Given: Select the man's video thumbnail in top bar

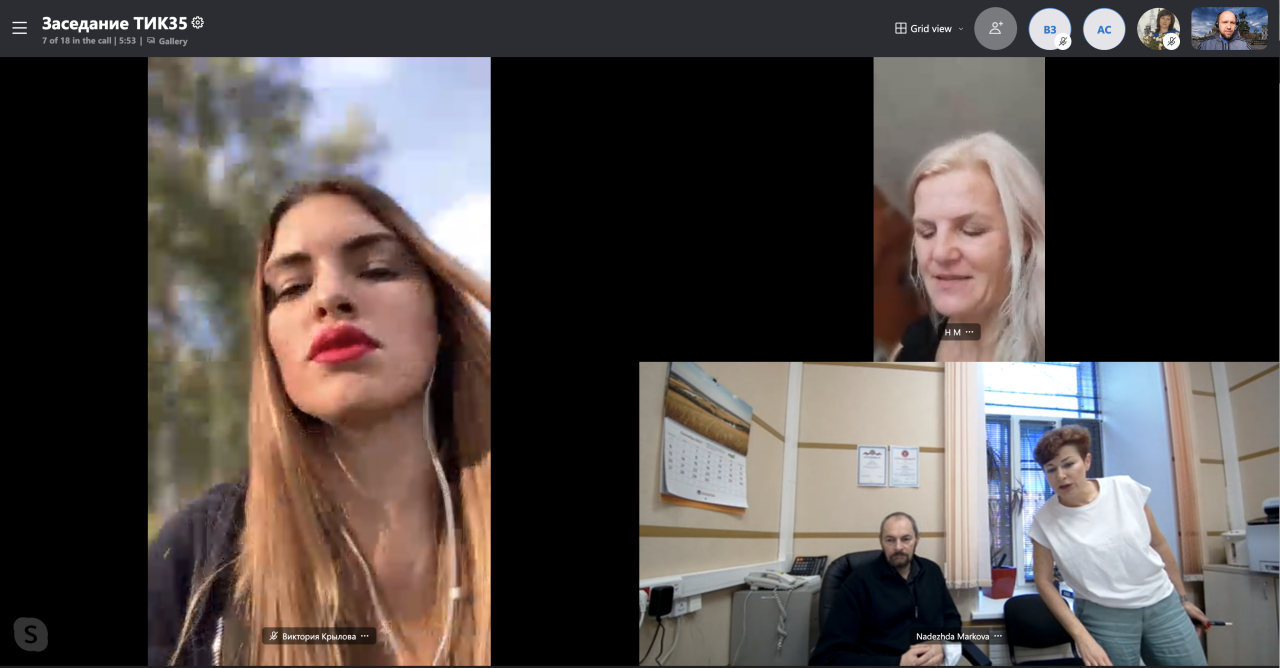Looking at the screenshot, I should (1229, 29).
